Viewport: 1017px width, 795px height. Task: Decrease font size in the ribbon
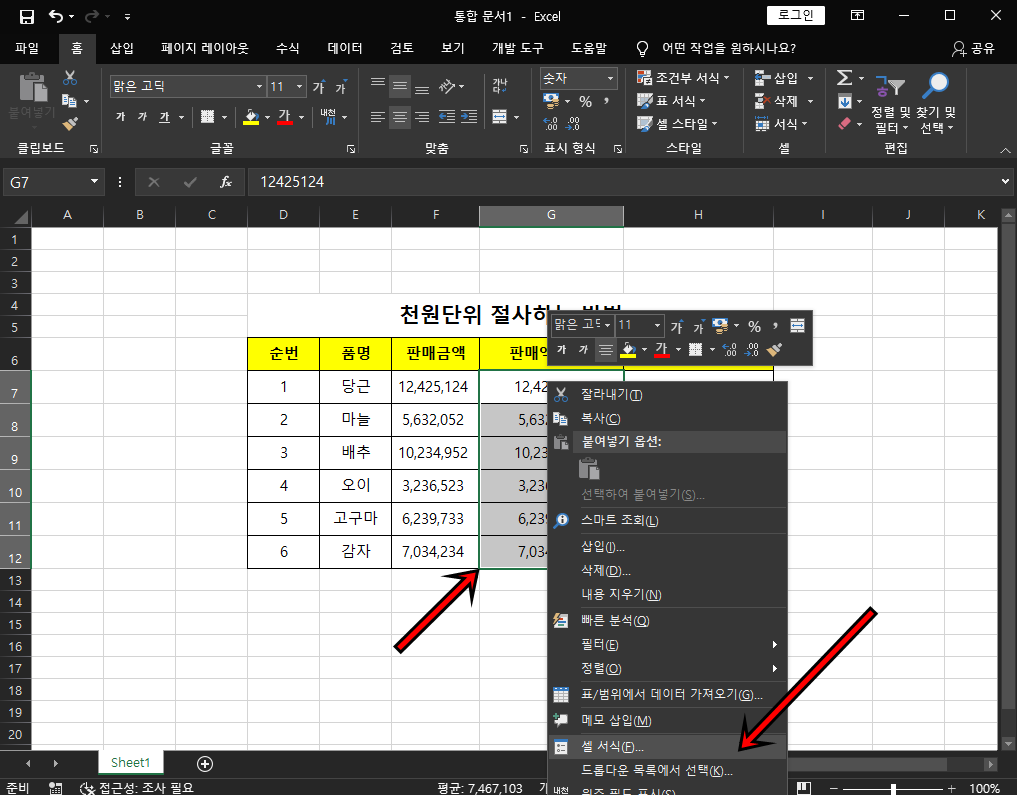click(x=341, y=87)
